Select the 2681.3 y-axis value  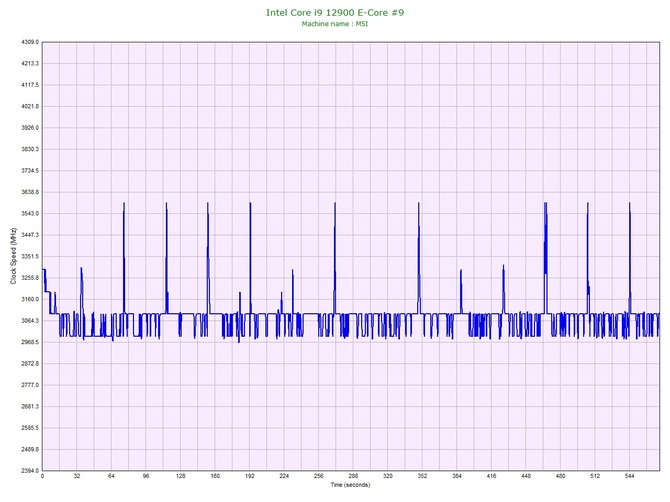click(30, 406)
